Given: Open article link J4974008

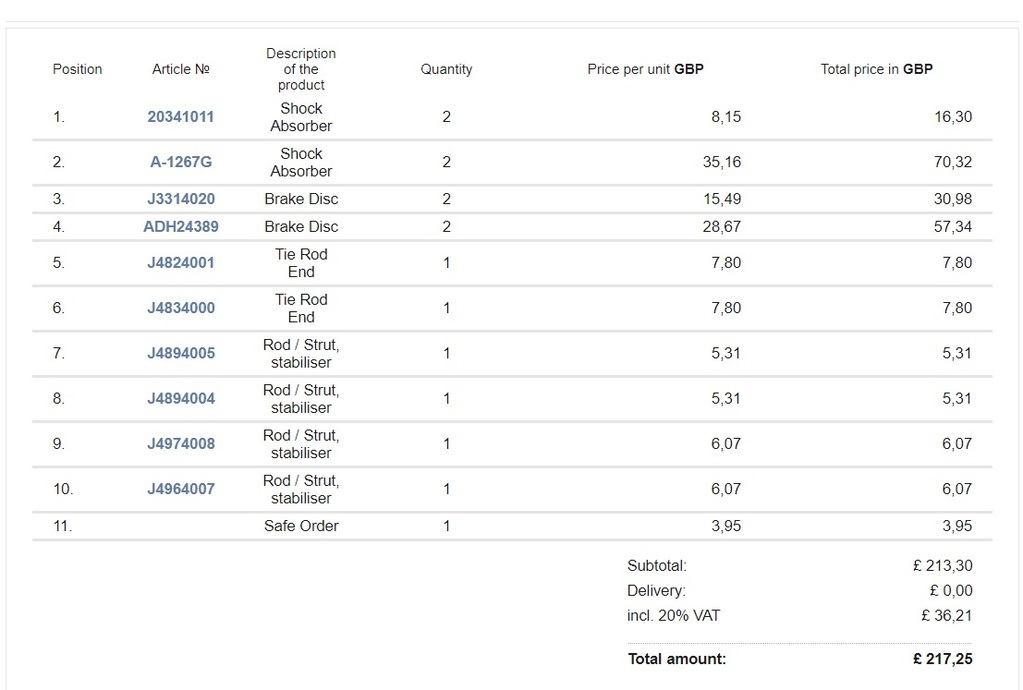Looking at the screenshot, I should pyautogui.click(x=181, y=443).
